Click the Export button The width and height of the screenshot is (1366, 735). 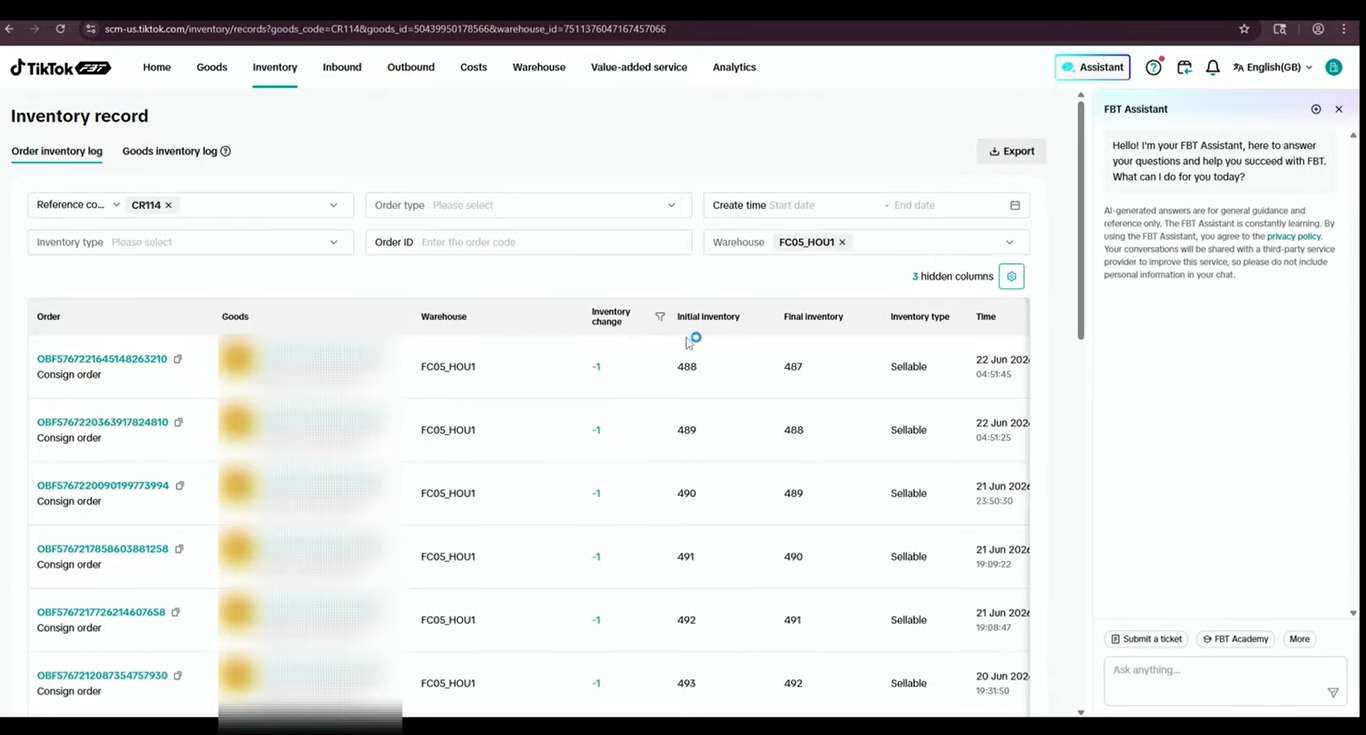[x=1012, y=151]
